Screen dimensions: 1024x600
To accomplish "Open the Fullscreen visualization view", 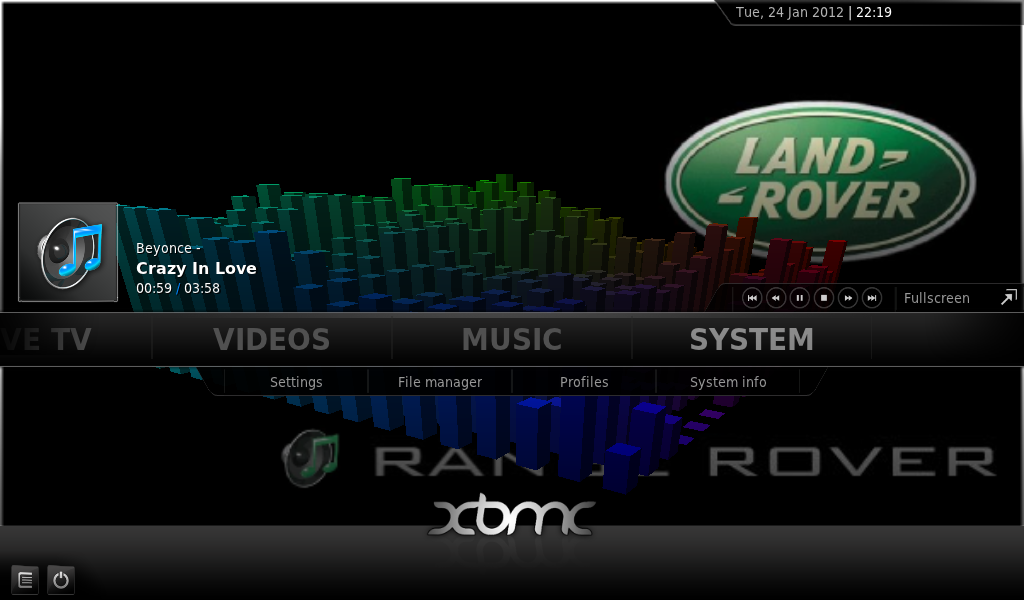I will (x=936, y=298).
